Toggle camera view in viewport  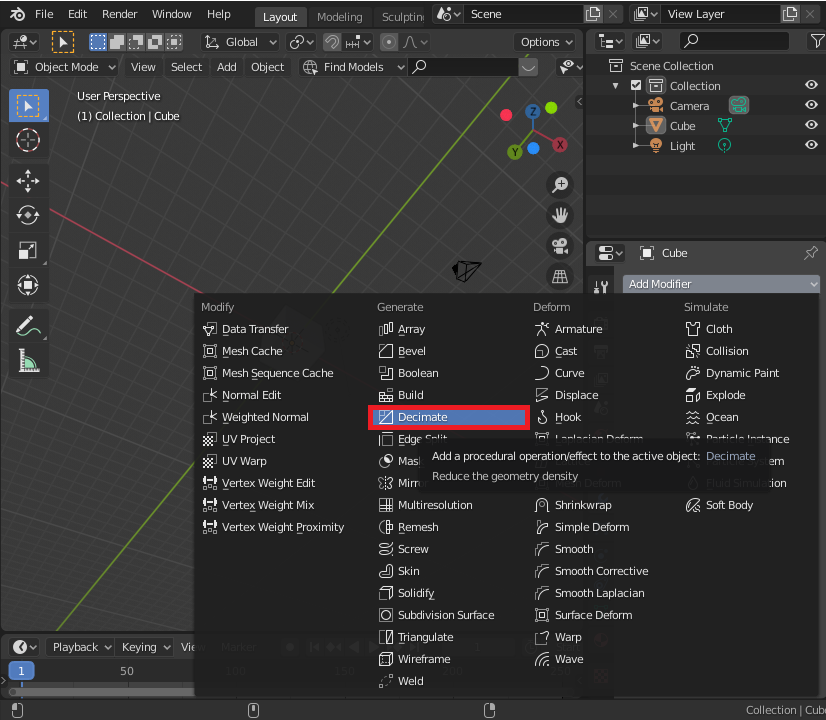click(x=560, y=246)
